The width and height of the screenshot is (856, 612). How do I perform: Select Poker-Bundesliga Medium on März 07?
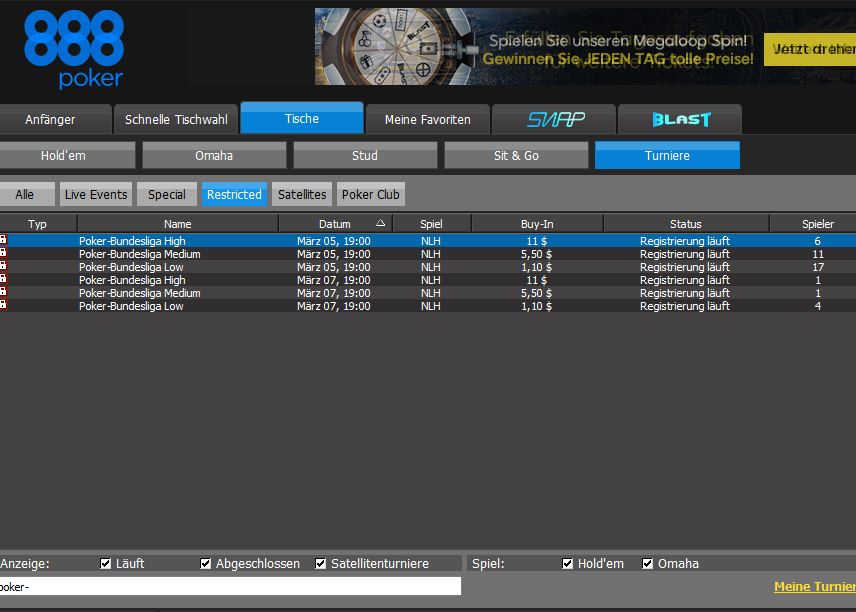[428, 293]
